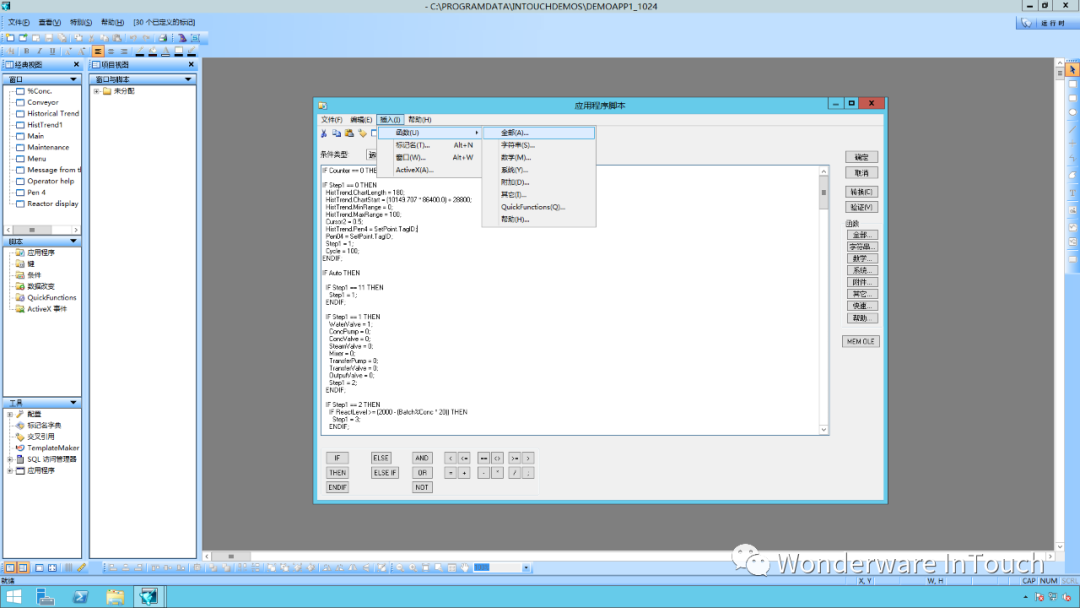Open the TemplateMaker tool

[55, 448]
